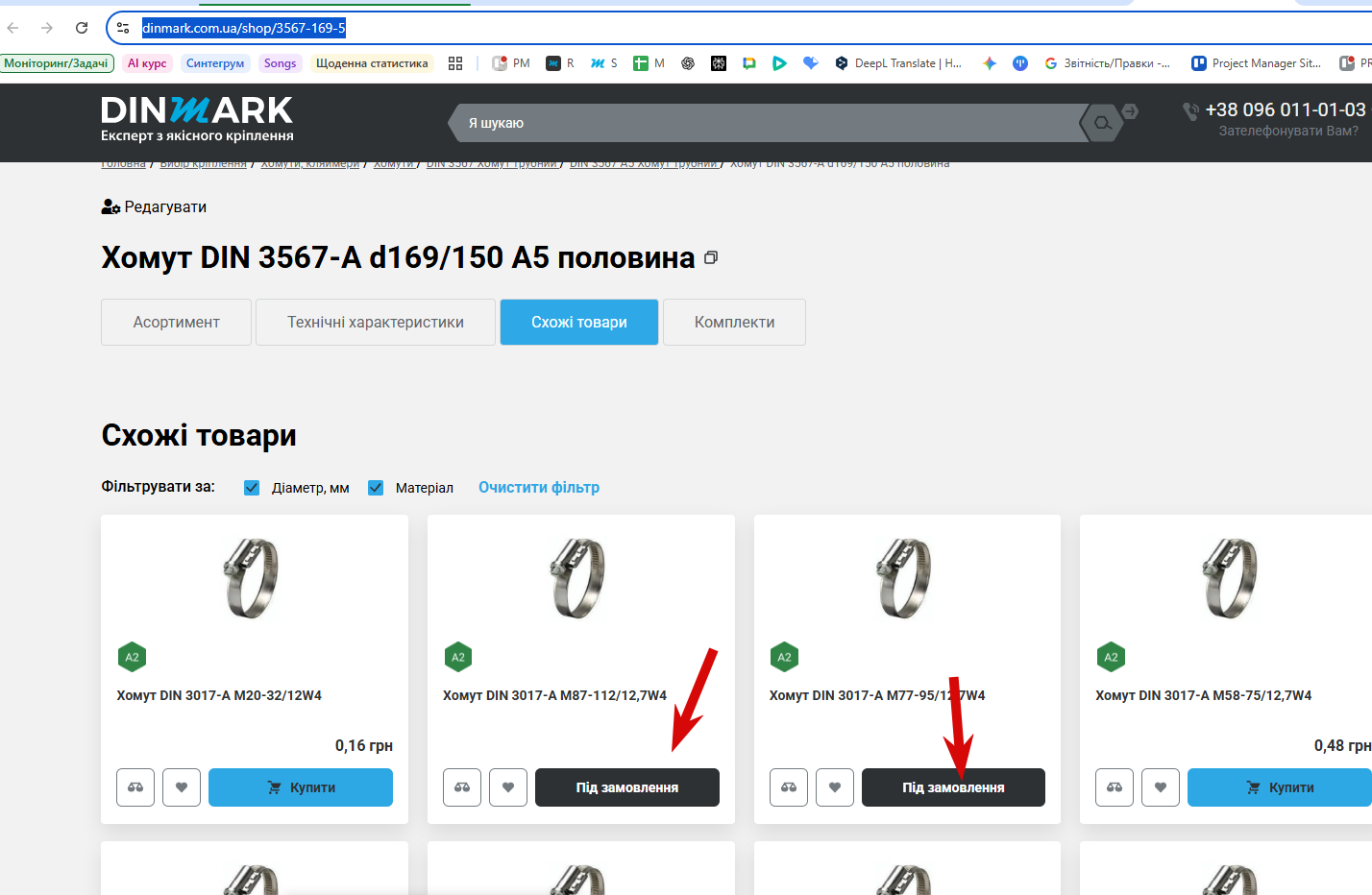Viewport: 1372px width, 895px height.
Task: Click the Редагувати edit link
Action: click(x=154, y=206)
